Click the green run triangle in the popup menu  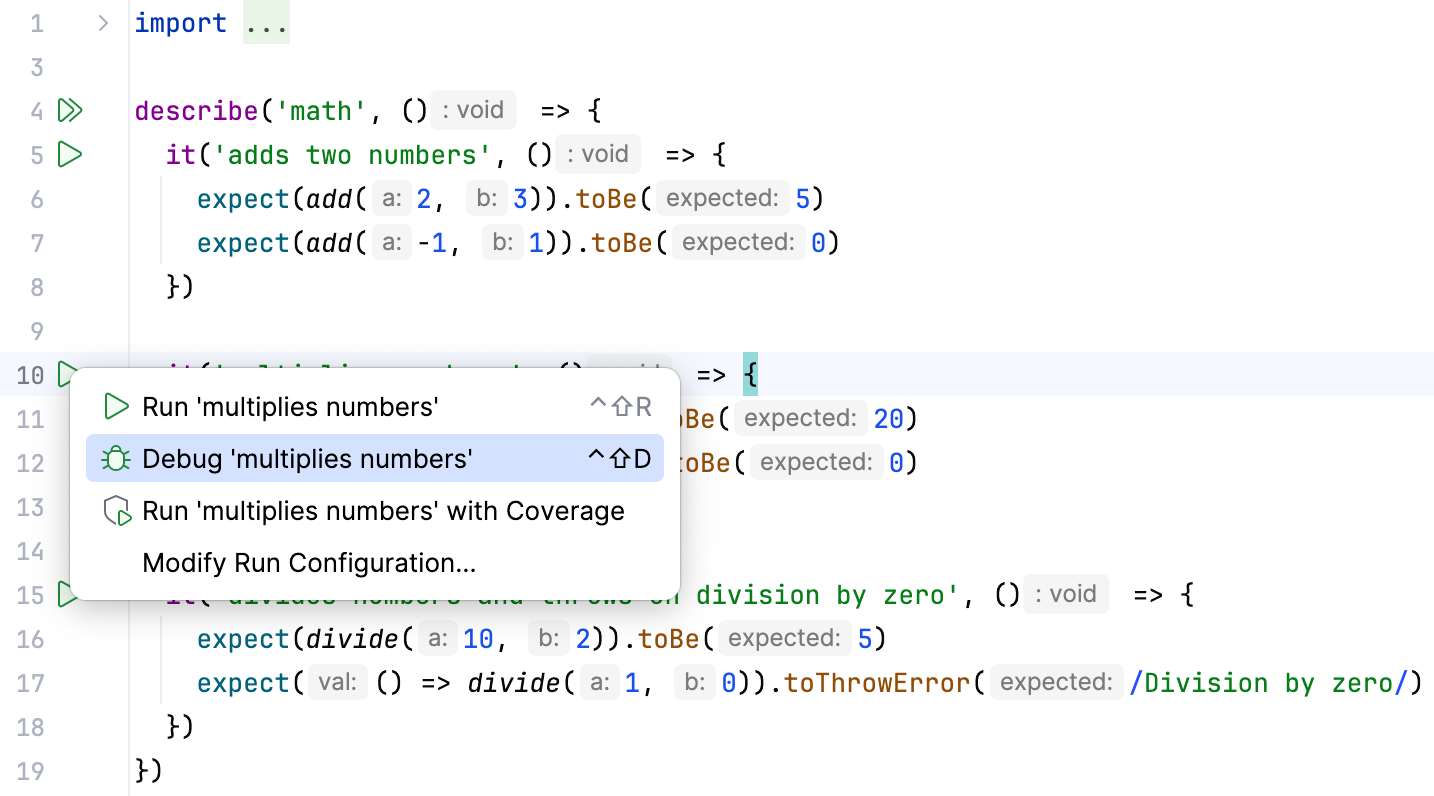pyautogui.click(x=115, y=407)
